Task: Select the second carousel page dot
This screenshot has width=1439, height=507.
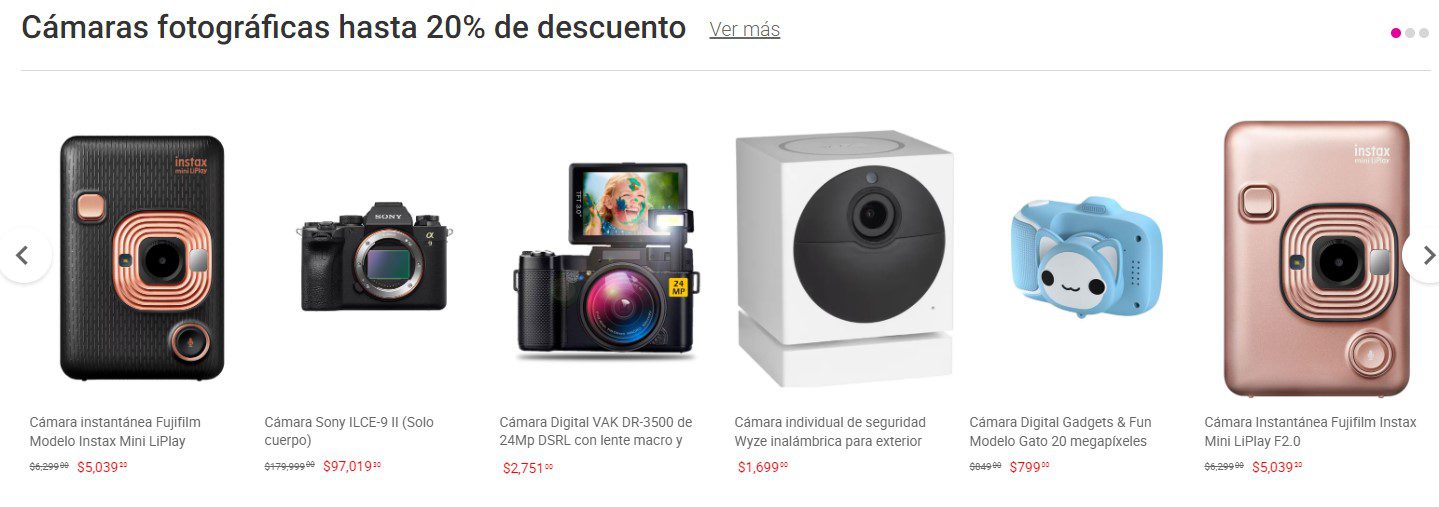Action: [x=1410, y=33]
